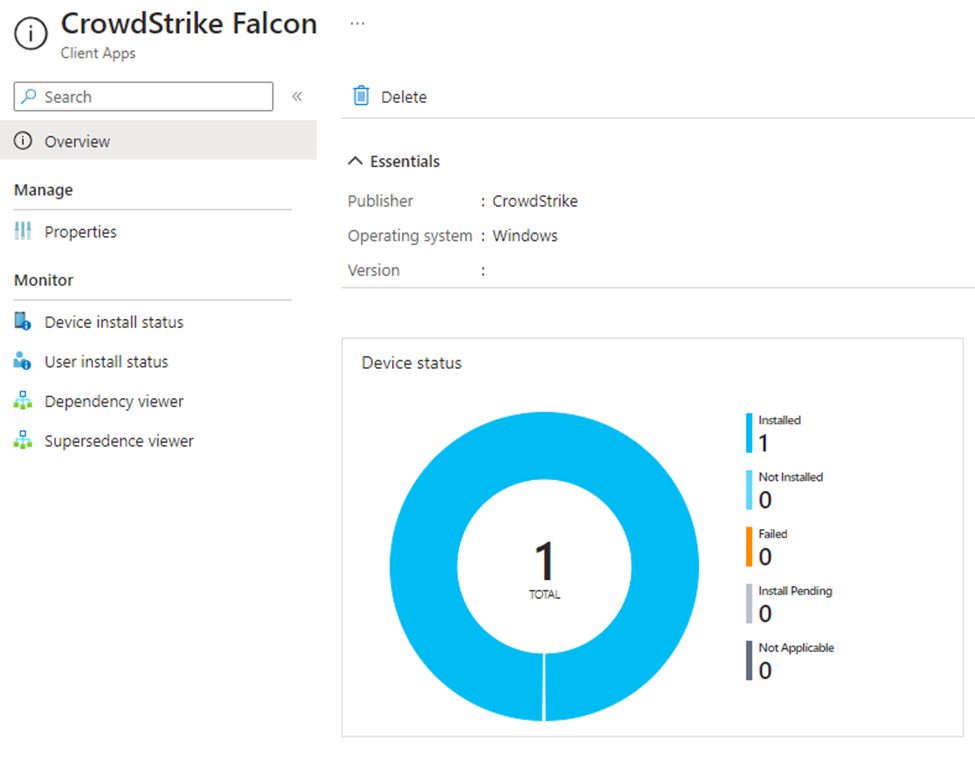Collapse the Essentials section
The image size is (975, 757).
click(355, 162)
